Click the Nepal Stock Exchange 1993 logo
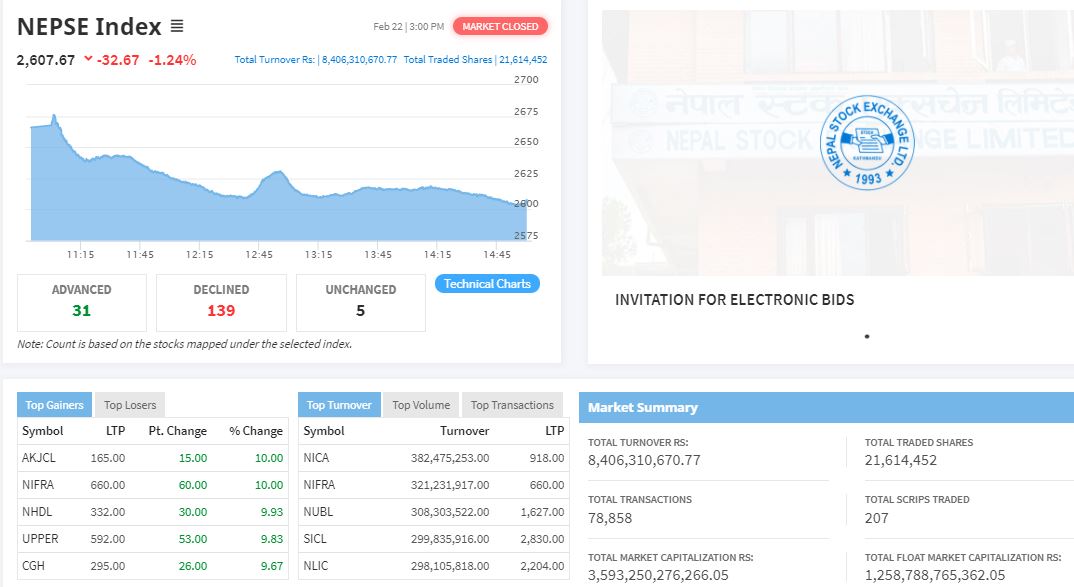Image resolution: width=1074 pixels, height=587 pixels. (x=866, y=142)
